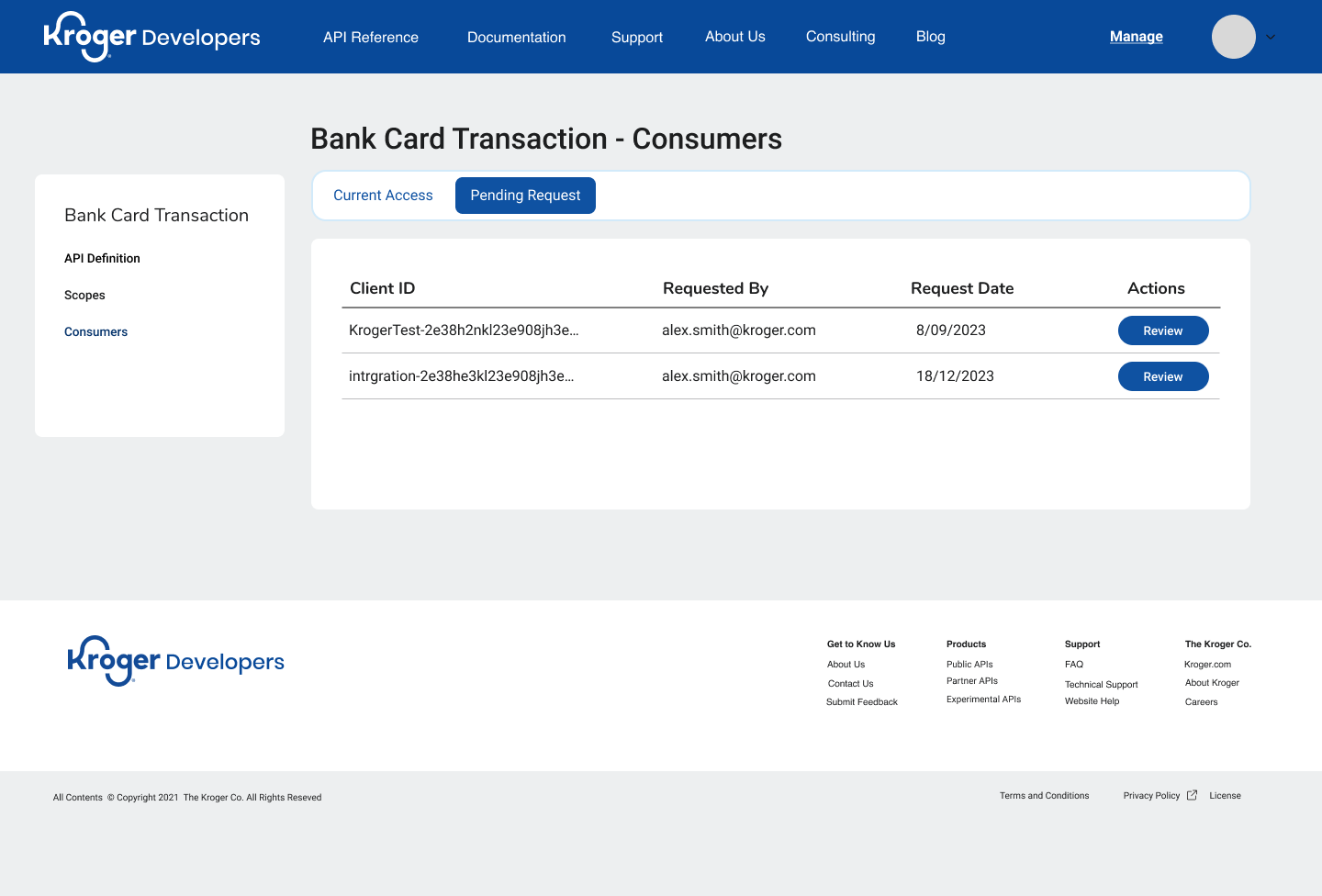
Task: Click the Bank Card Transaction sidebar heading
Action: pos(156,215)
